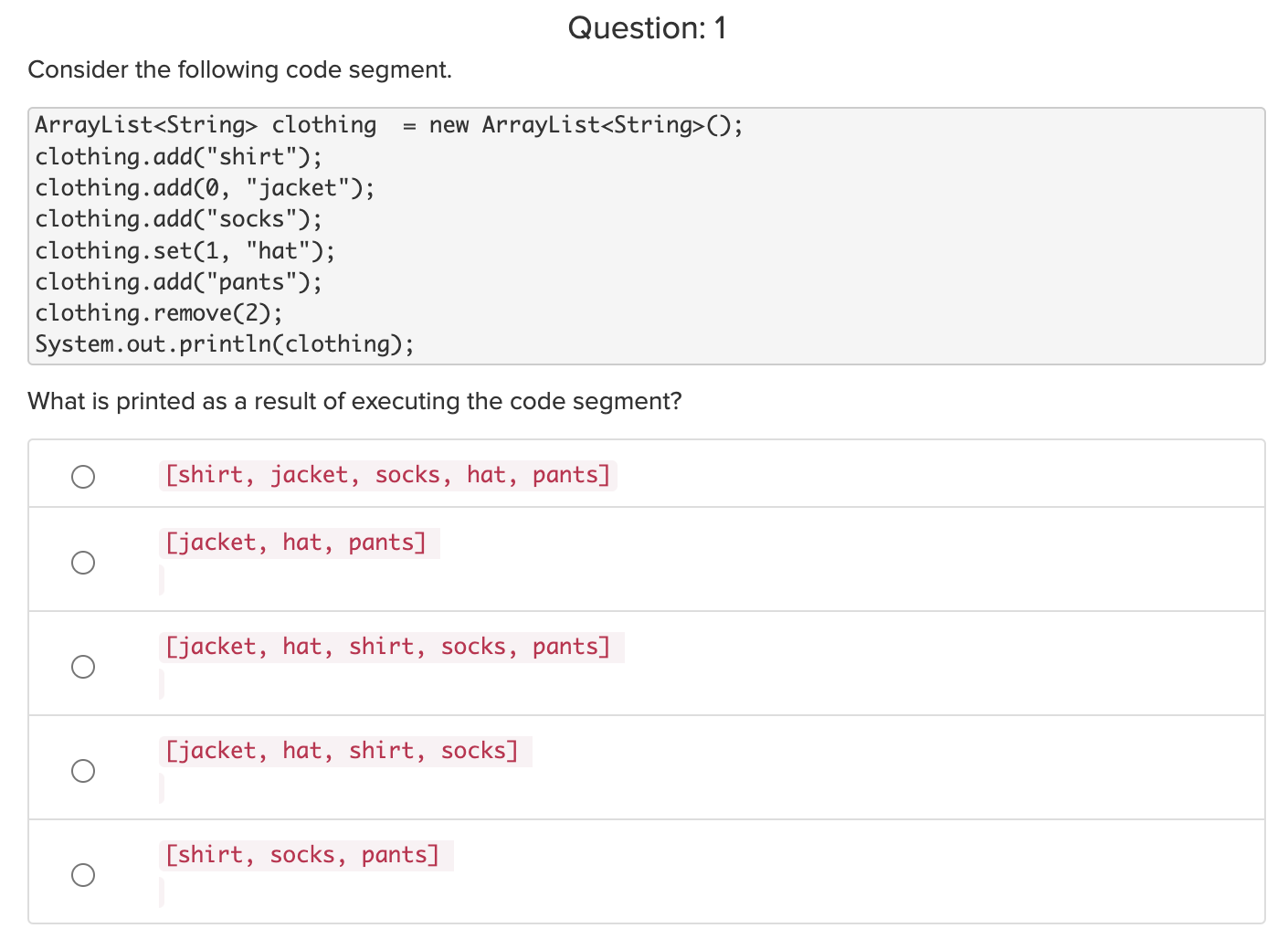1288x939 pixels.
Task: Click the System.out.println(clothing); statement
Action: 224,343
